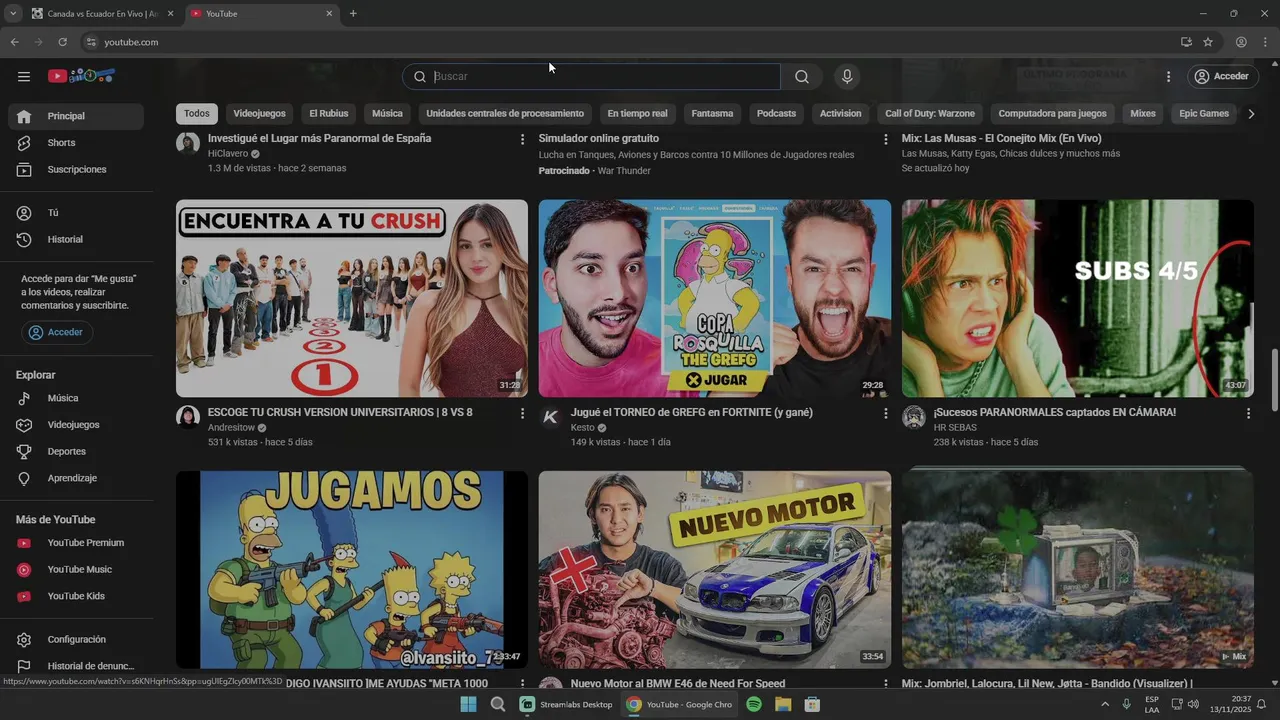Open Aprendizaje under Explorar
The image size is (1280, 720).
pos(76,478)
